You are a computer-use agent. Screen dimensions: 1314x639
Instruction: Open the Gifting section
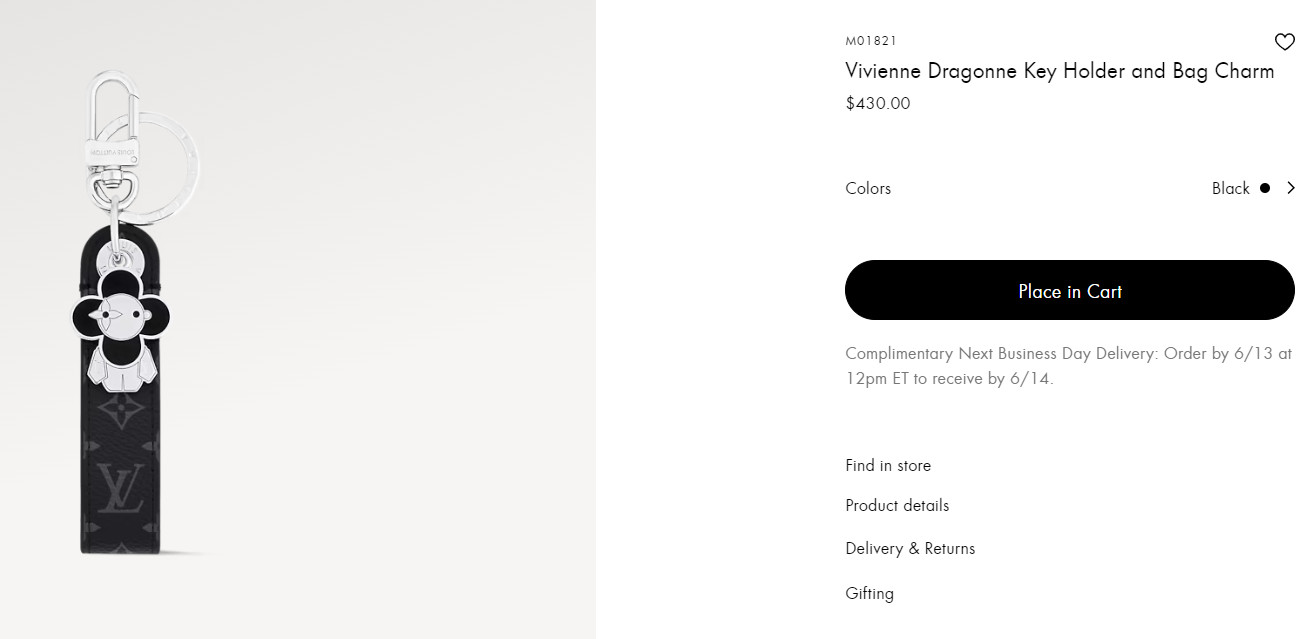pos(869,593)
